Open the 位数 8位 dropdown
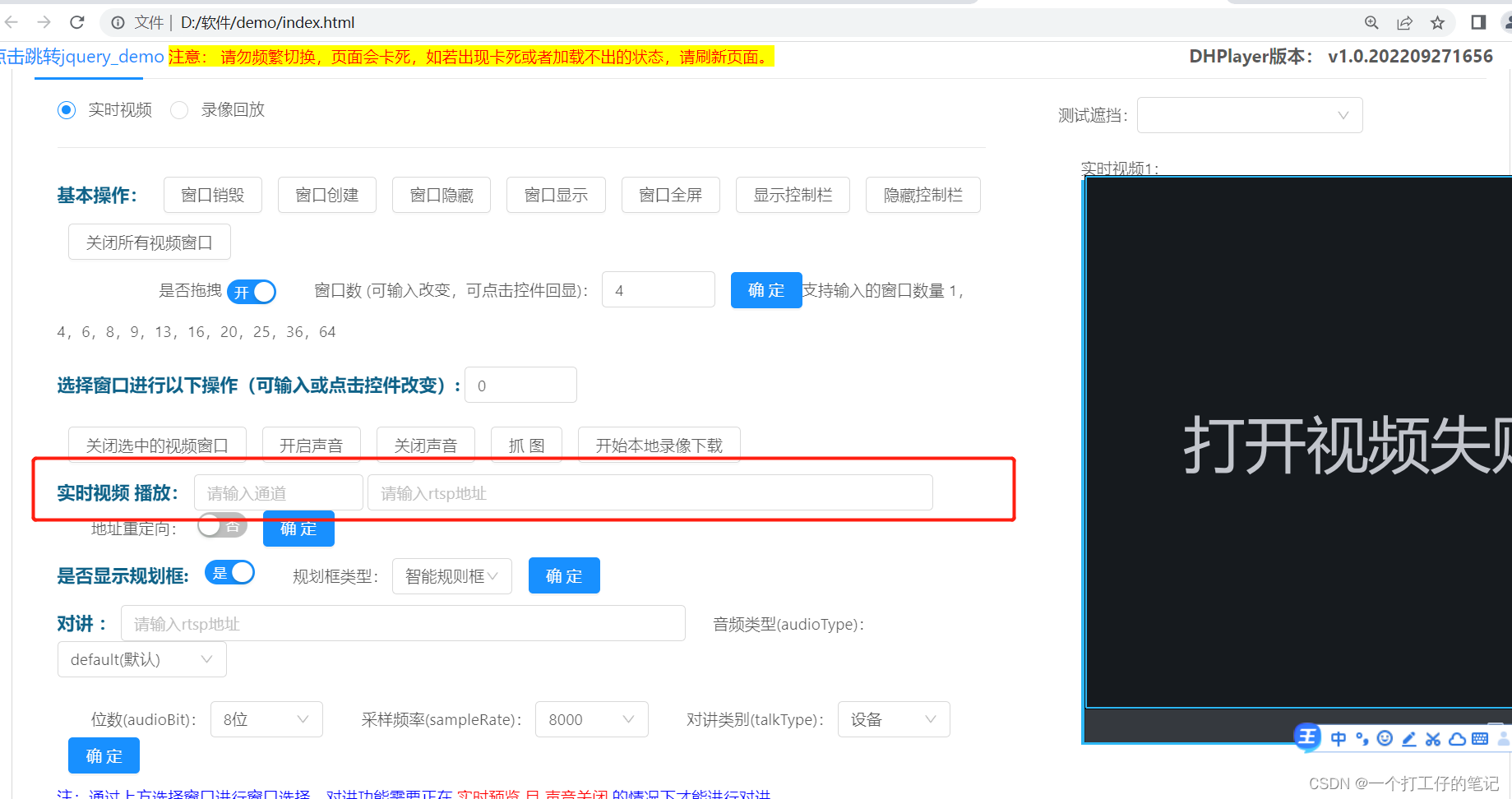 tap(266, 719)
